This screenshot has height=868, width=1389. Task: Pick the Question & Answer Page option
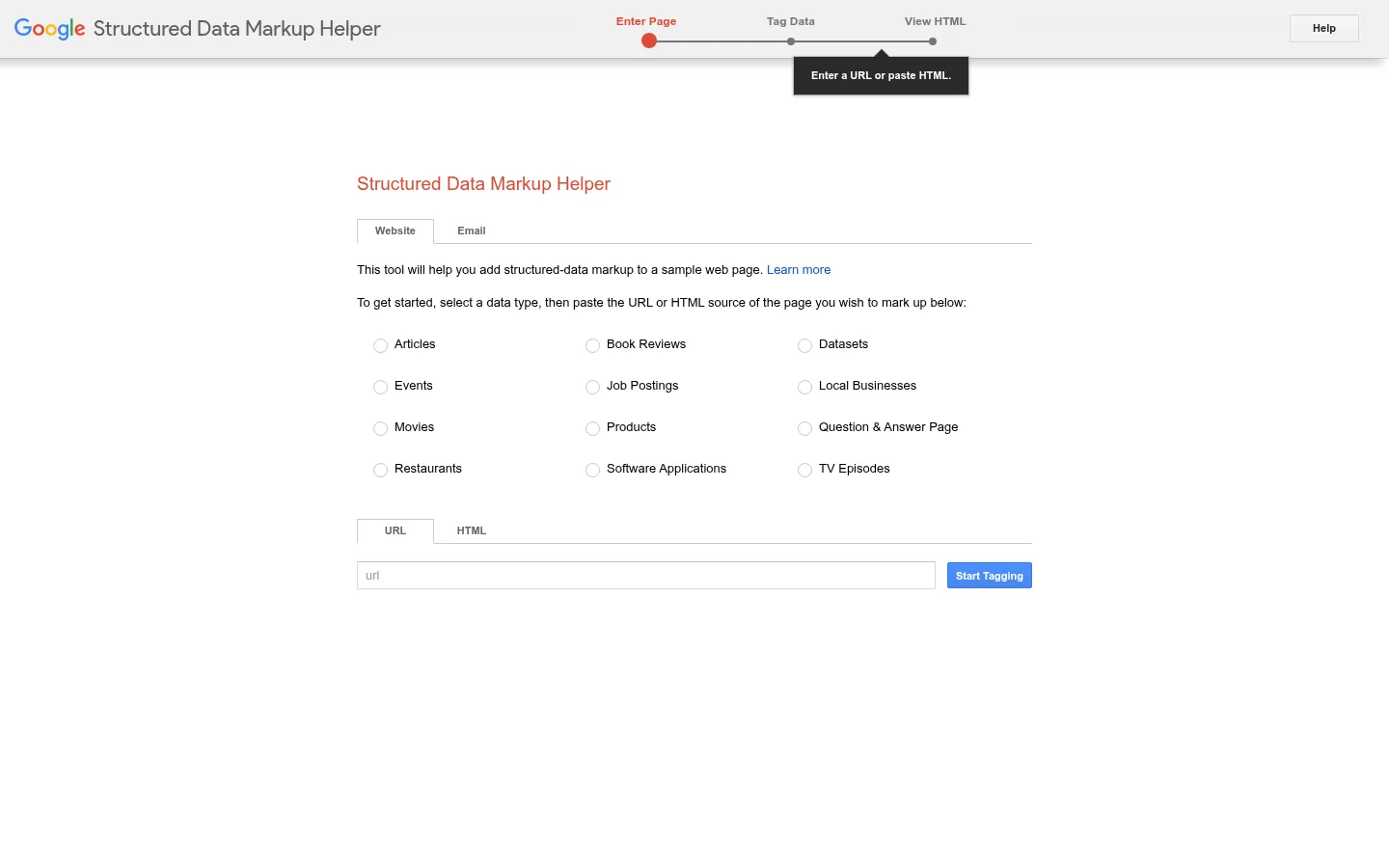[x=804, y=428]
